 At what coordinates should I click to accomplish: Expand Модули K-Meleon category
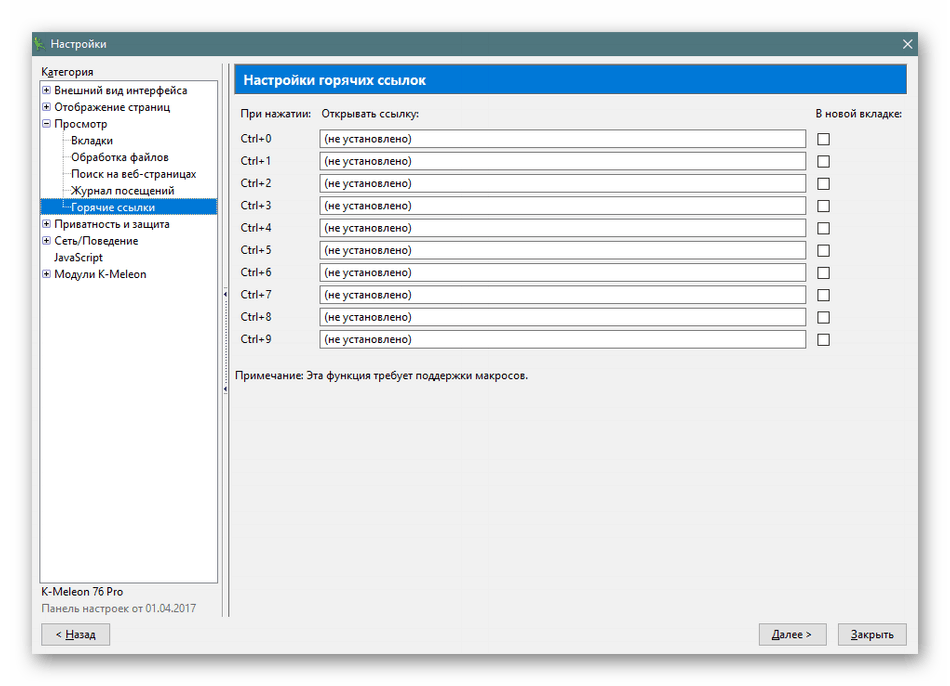coord(46,274)
